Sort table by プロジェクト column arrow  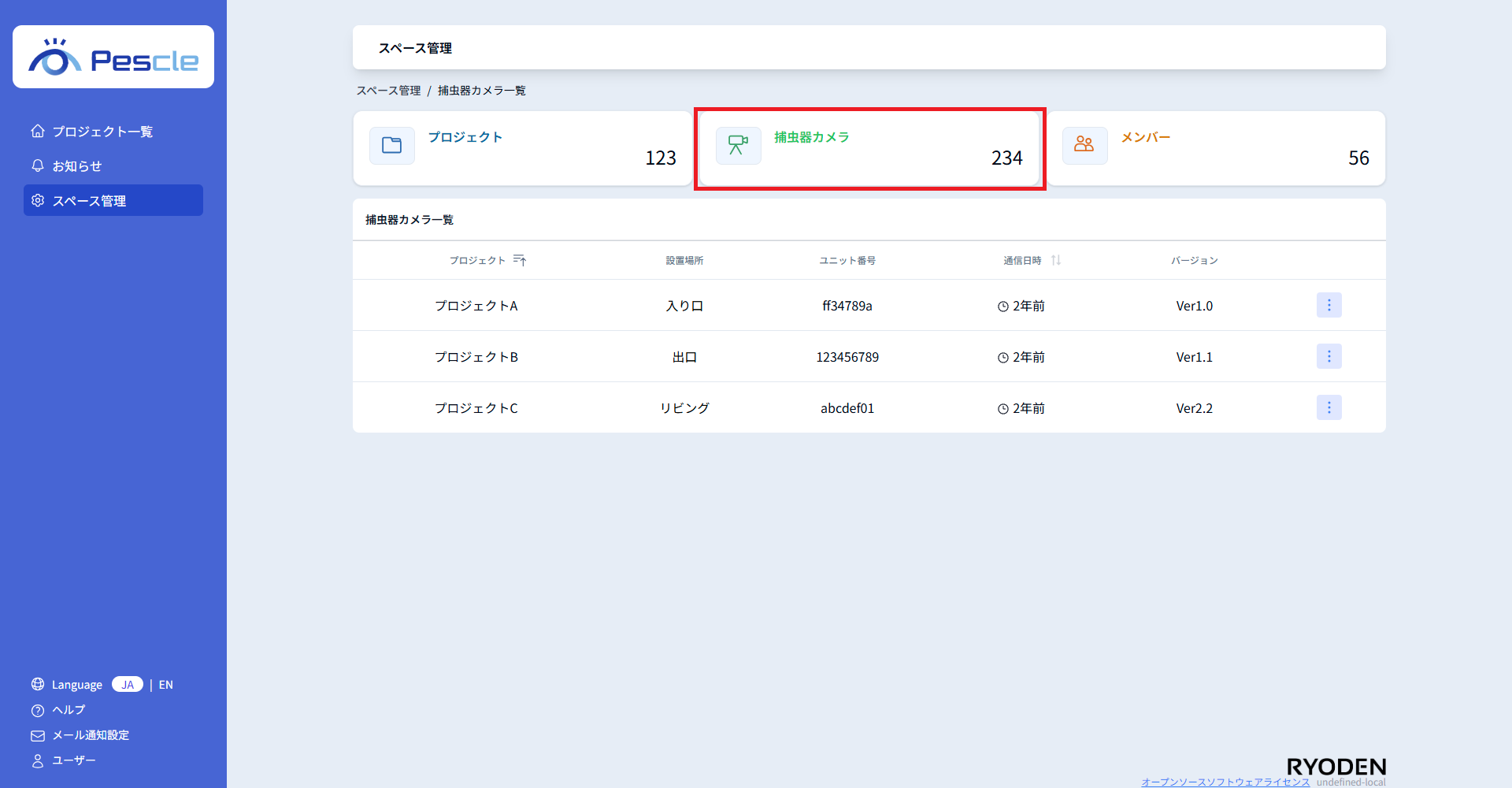click(x=520, y=260)
